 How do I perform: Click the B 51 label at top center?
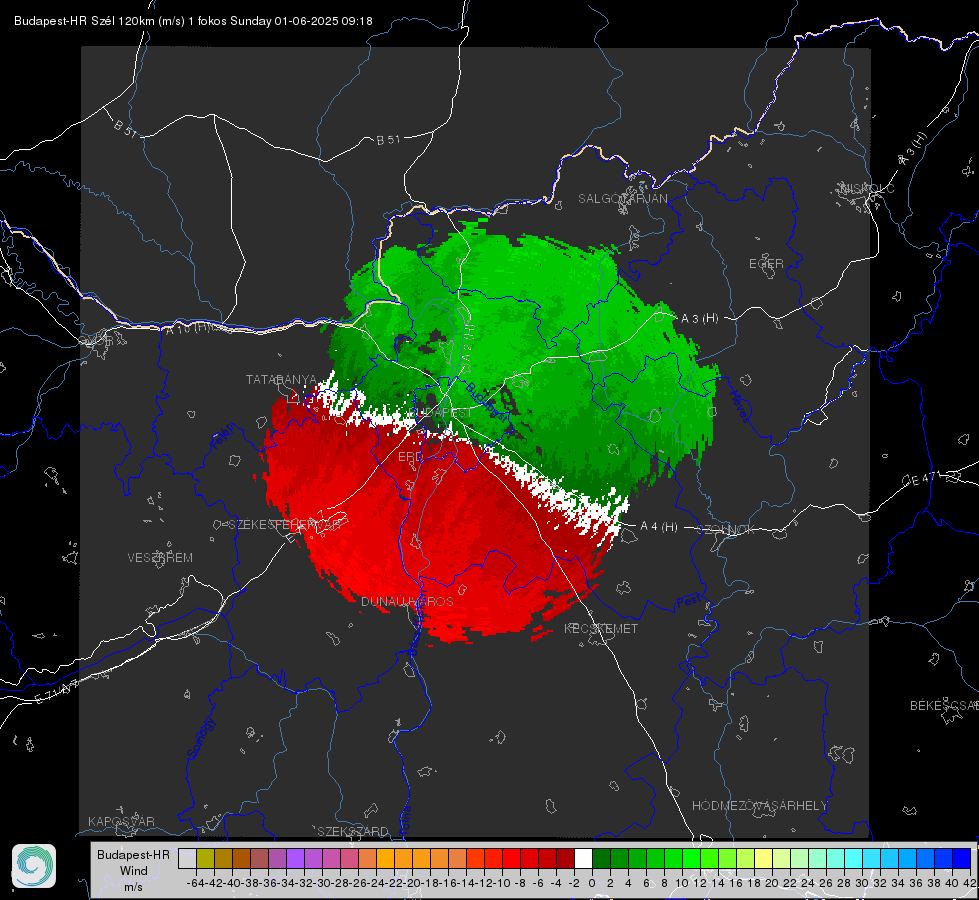pyautogui.click(x=388, y=140)
